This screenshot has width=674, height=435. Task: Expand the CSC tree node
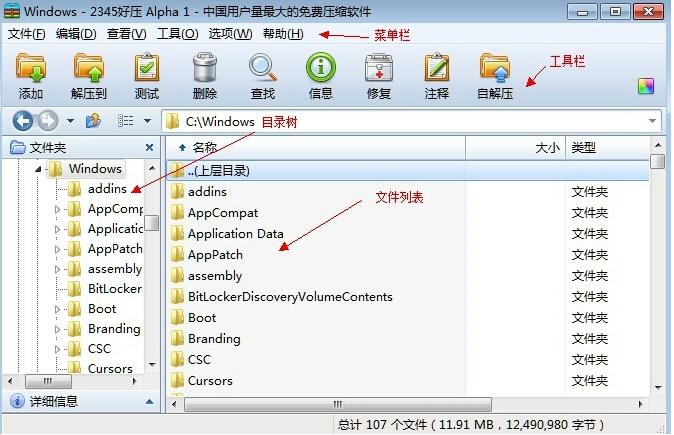[57, 349]
